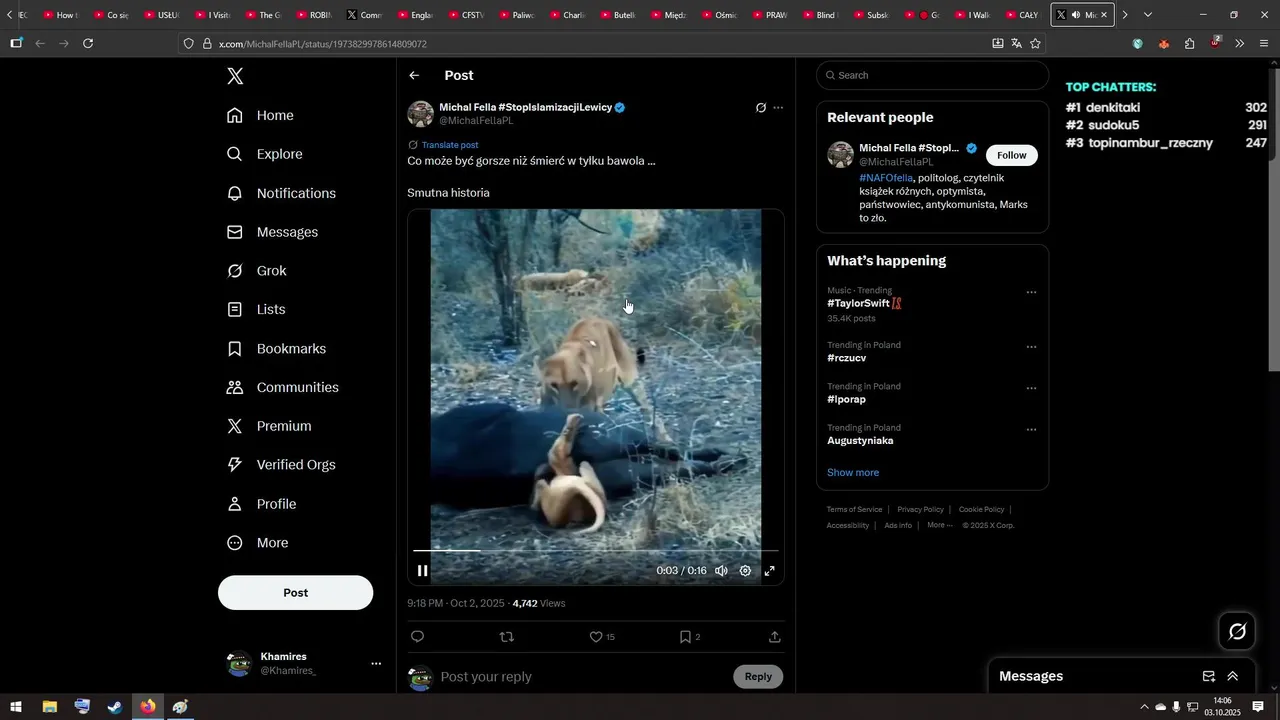The image size is (1280, 720).
Task: Expand the More footer menu
Action: (938, 525)
